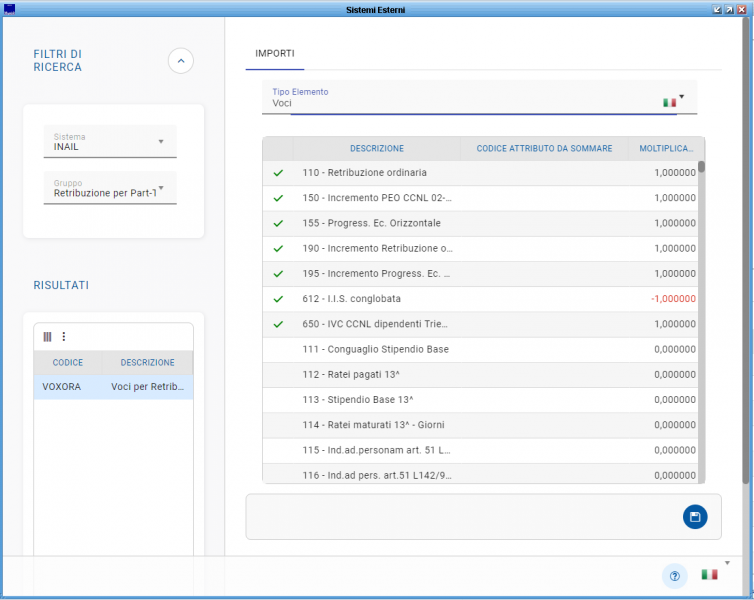Toggle checkmark for 612 - I.I.S. conglobata
This screenshot has height=600, width=754.
coord(278,299)
